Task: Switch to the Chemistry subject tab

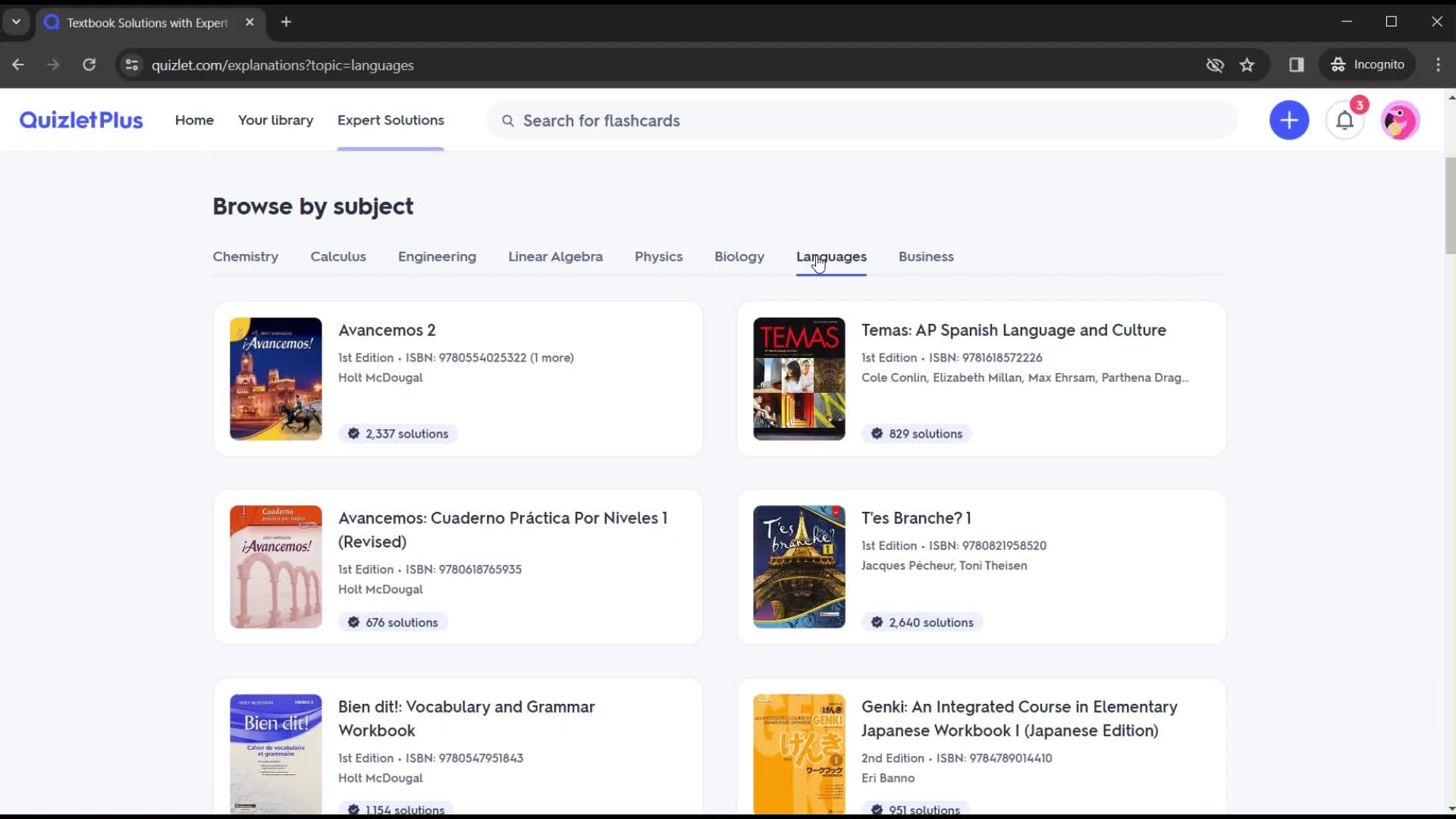Action: (x=245, y=256)
